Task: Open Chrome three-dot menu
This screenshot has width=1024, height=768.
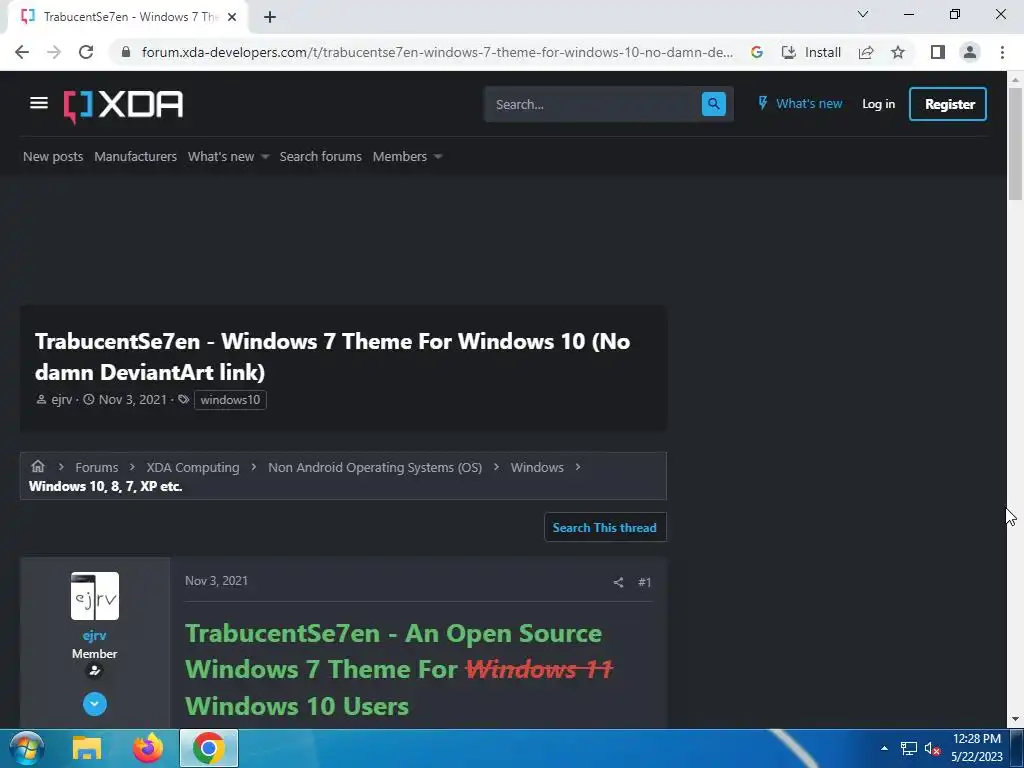Action: (1002, 52)
